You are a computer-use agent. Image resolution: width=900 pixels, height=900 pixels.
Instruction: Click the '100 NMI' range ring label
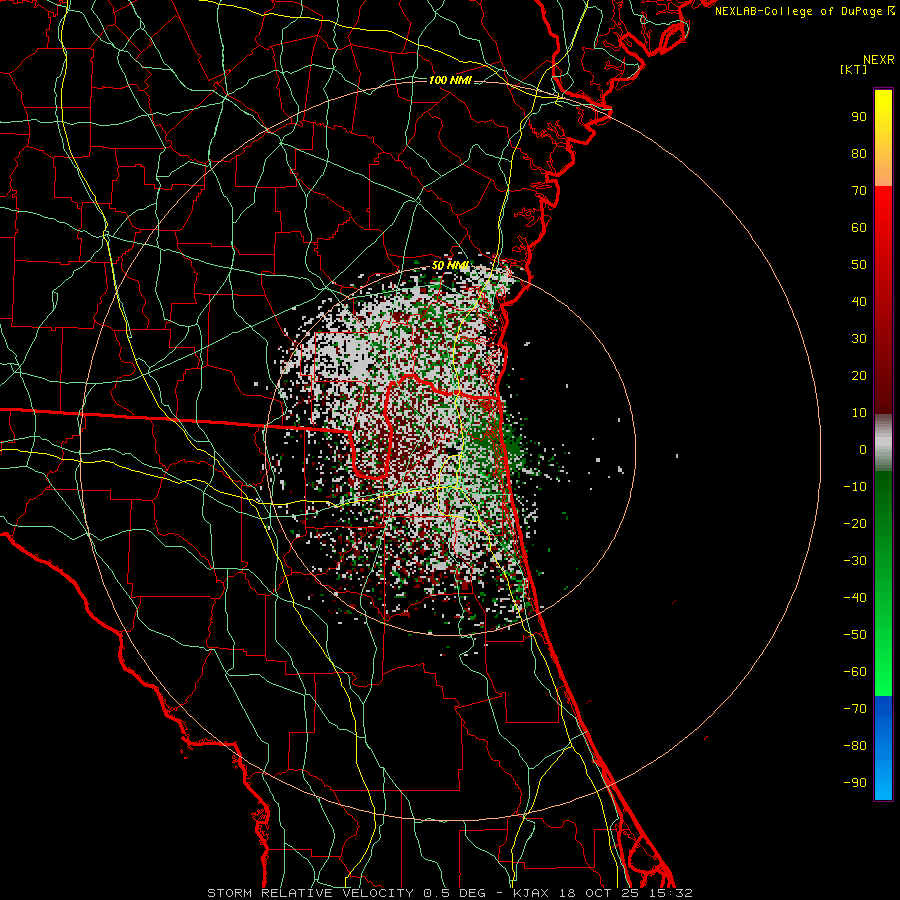(x=450, y=80)
